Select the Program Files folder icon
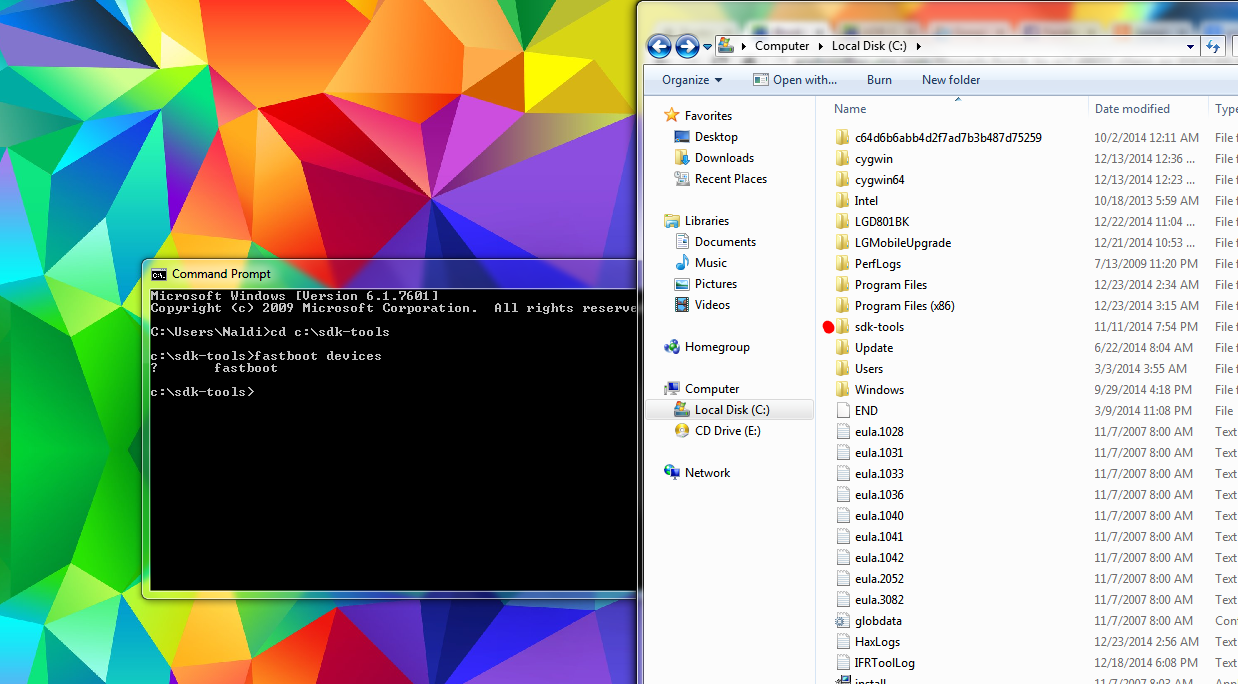The image size is (1238, 684). point(842,285)
